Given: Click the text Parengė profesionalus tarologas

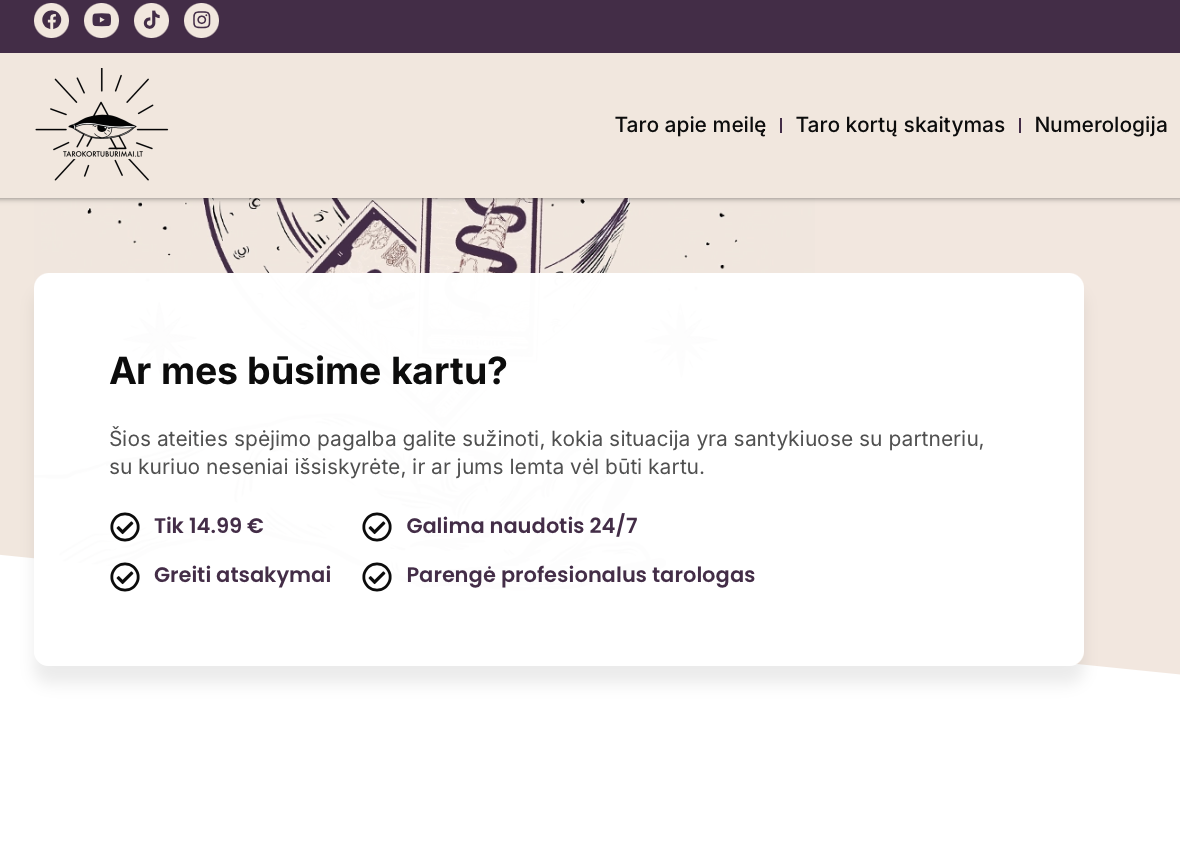Looking at the screenshot, I should point(580,575).
